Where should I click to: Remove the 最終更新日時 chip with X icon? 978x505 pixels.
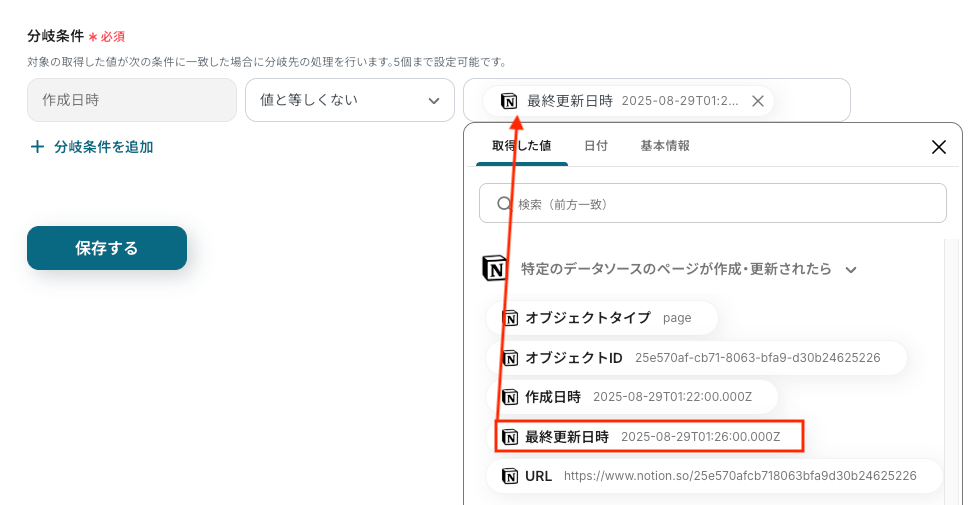coord(758,101)
